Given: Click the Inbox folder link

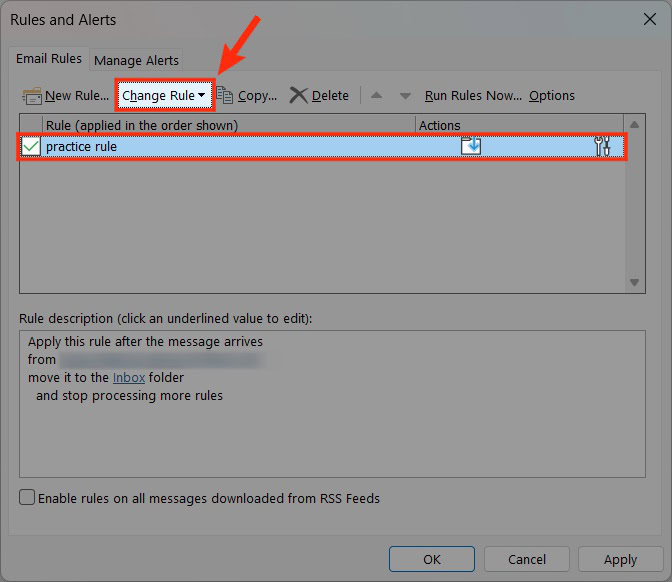Looking at the screenshot, I should click(129, 378).
